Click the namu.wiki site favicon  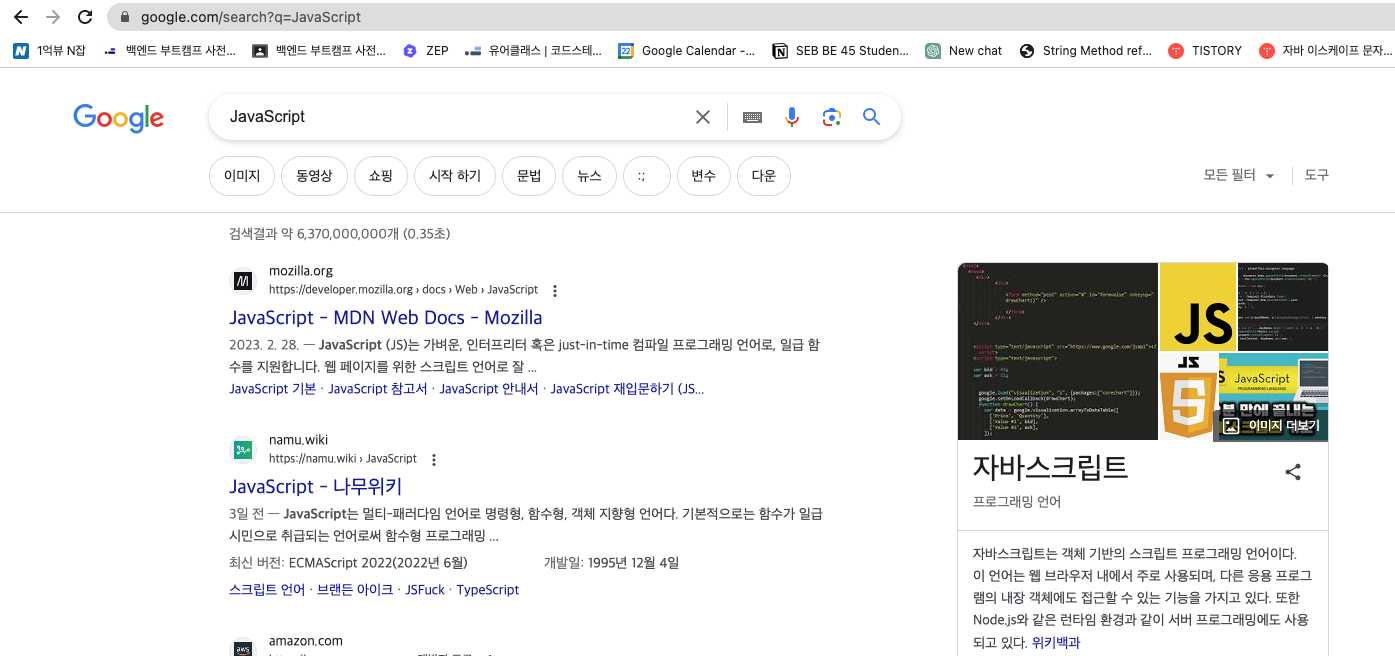[x=243, y=450]
